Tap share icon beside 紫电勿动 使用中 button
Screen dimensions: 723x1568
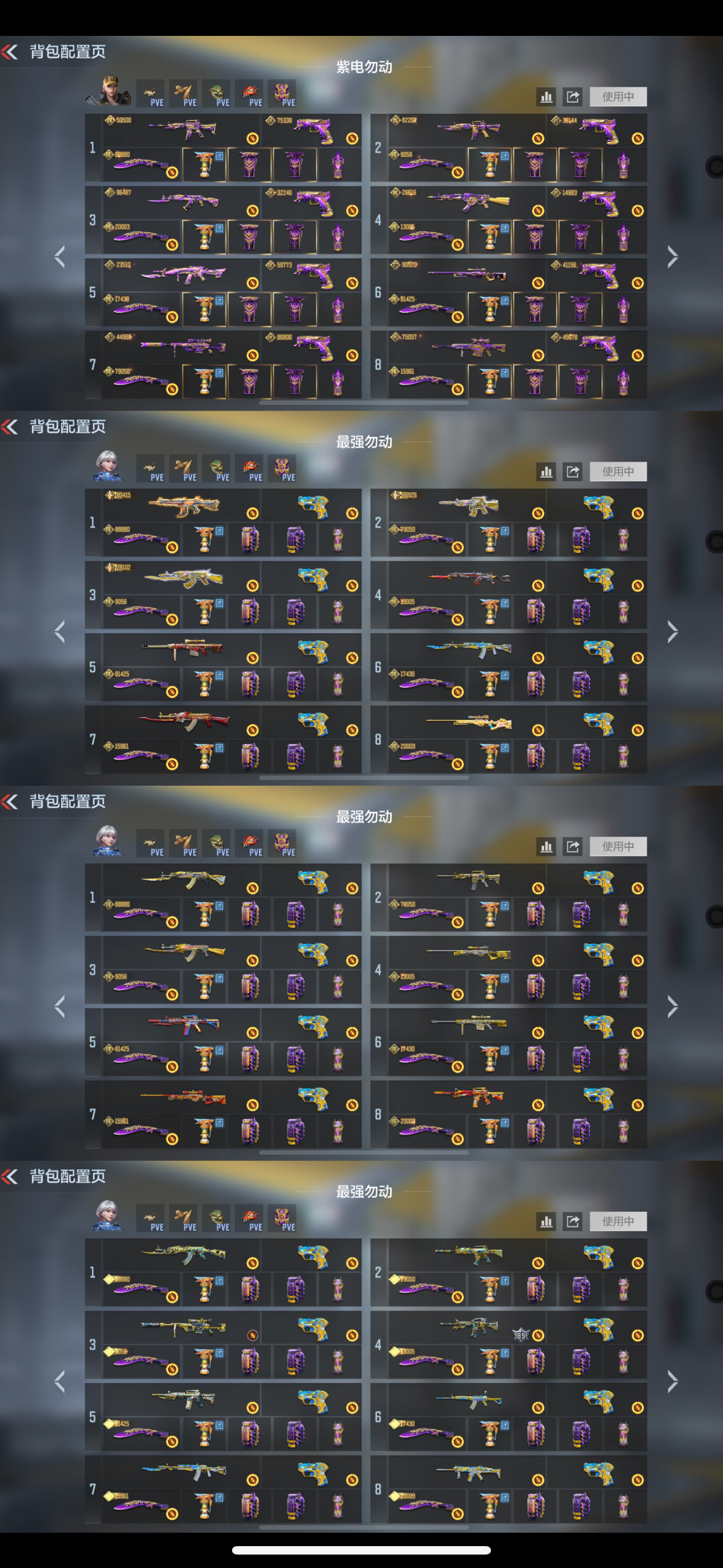coord(573,97)
